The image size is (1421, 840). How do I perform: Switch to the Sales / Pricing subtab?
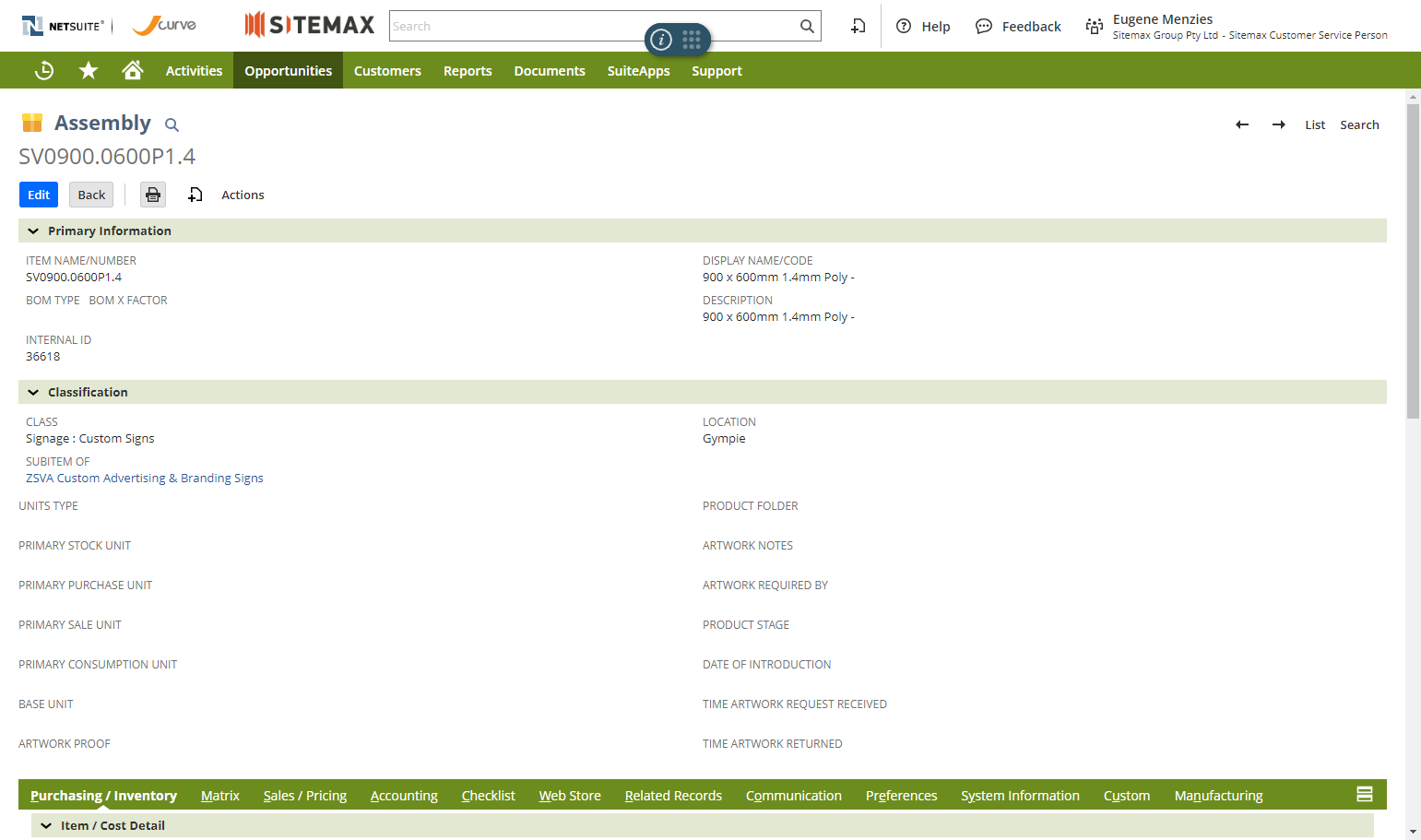pos(305,795)
